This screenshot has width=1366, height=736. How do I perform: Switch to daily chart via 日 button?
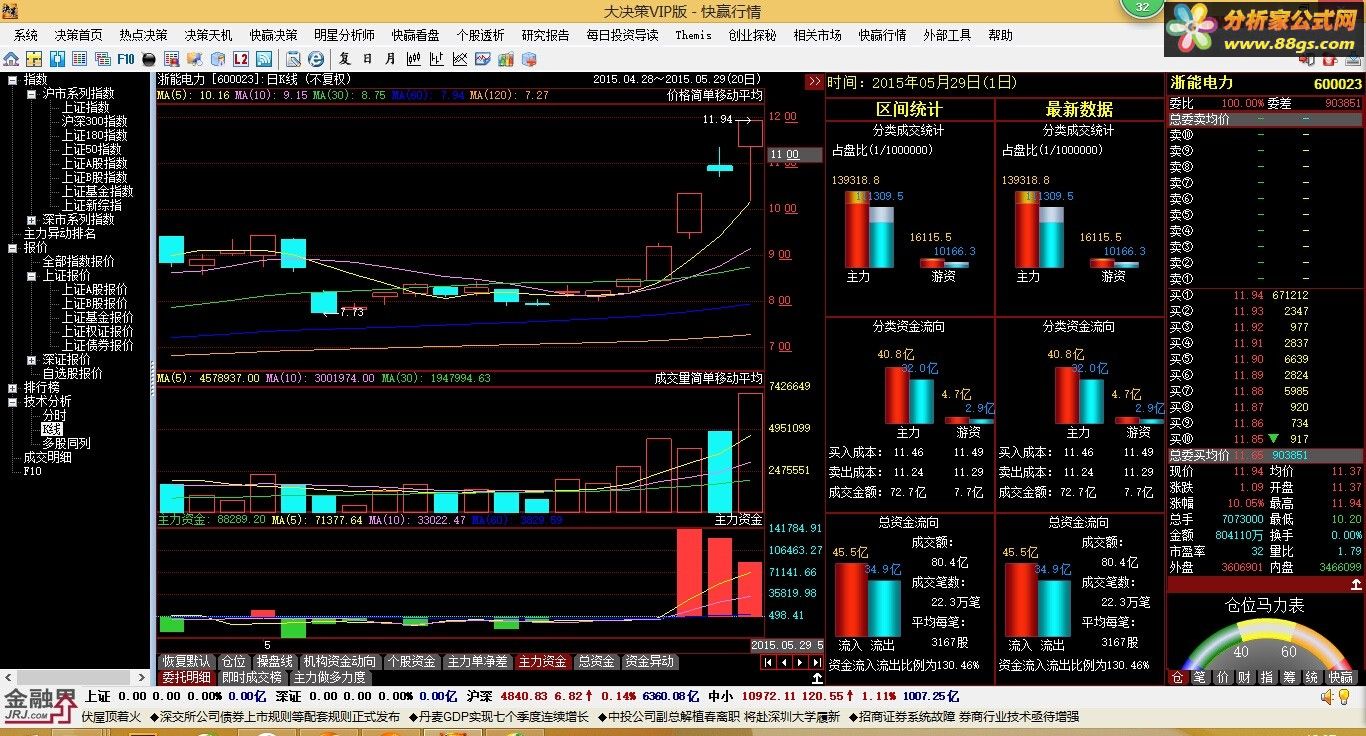[x=368, y=59]
